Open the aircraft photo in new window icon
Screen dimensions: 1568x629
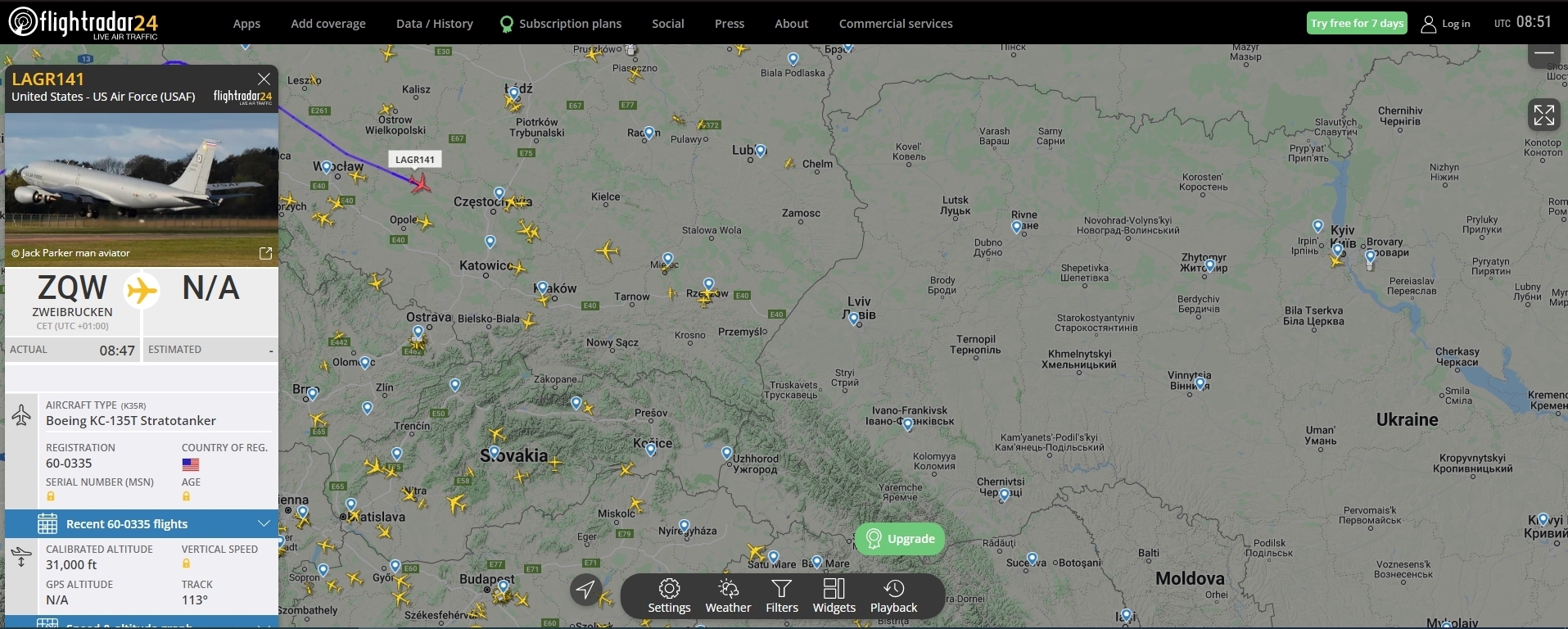tap(265, 253)
